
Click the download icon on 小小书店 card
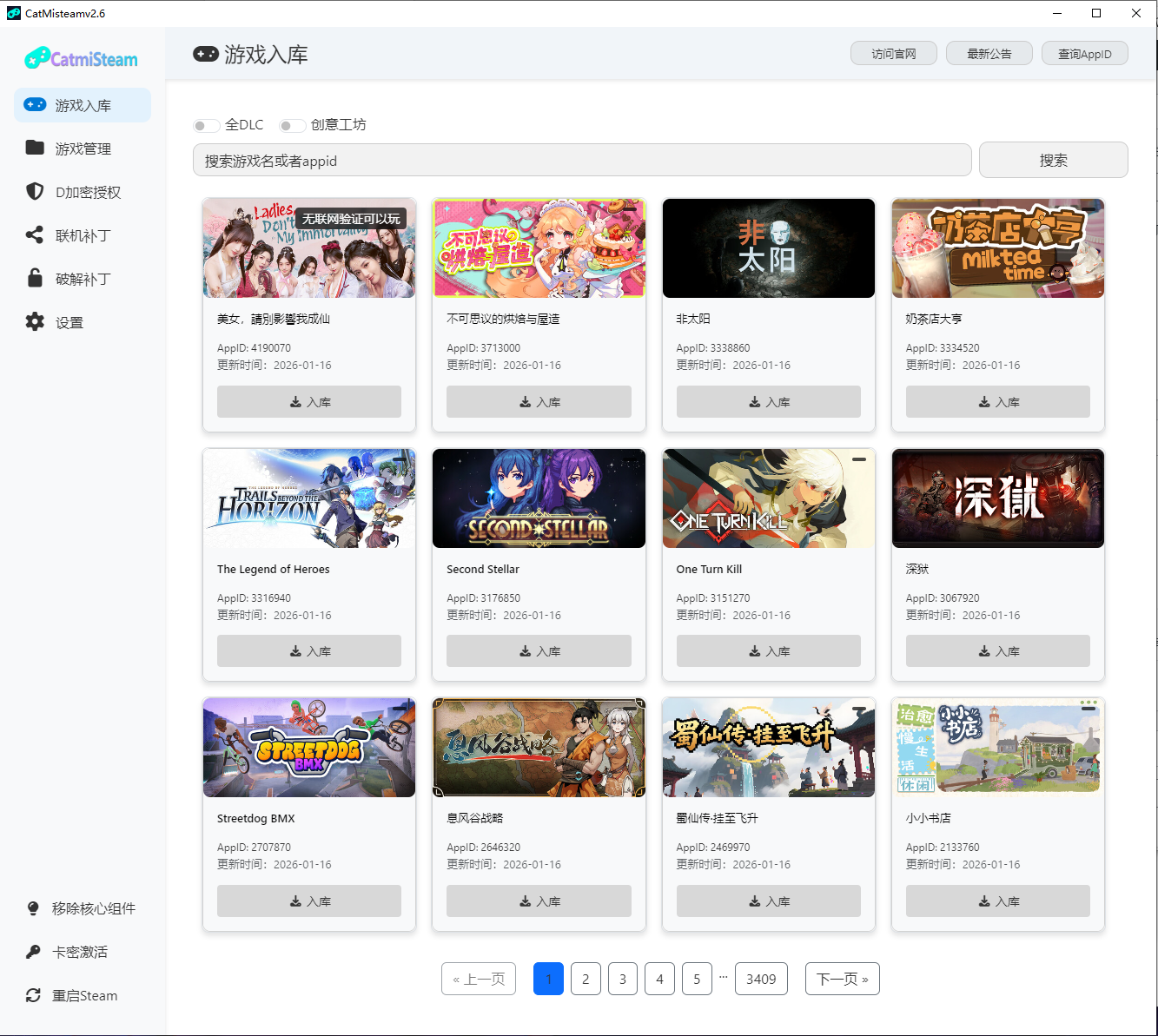tap(984, 901)
